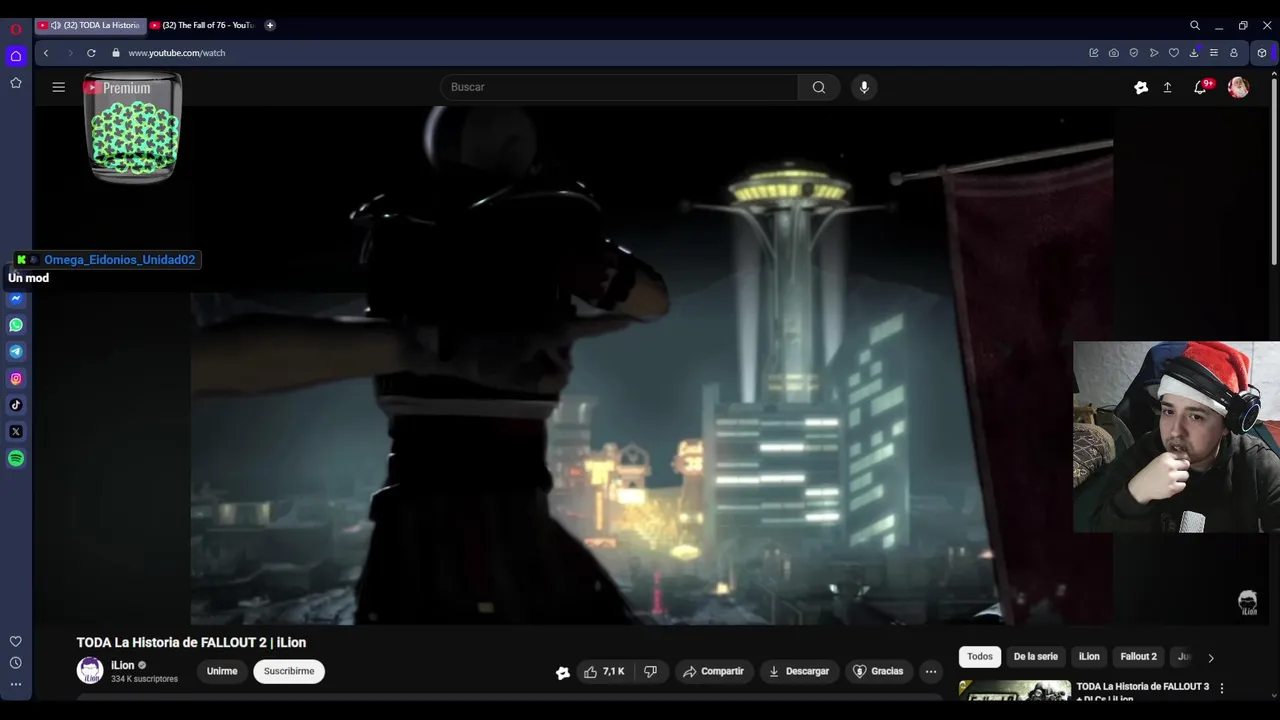Open the browser downloads icon
1280x720 pixels.
pos(1194,53)
